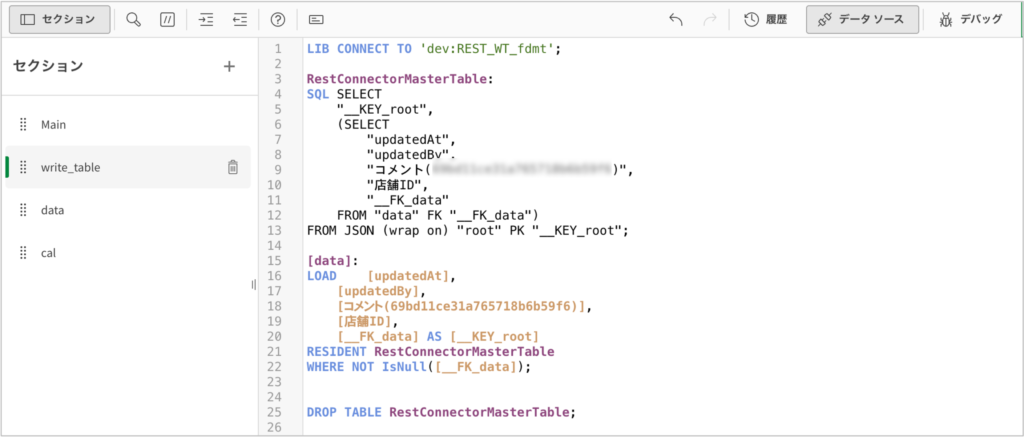This screenshot has width=1024, height=437.
Task: Toggle comment on selected code lines
Action: 167,19
